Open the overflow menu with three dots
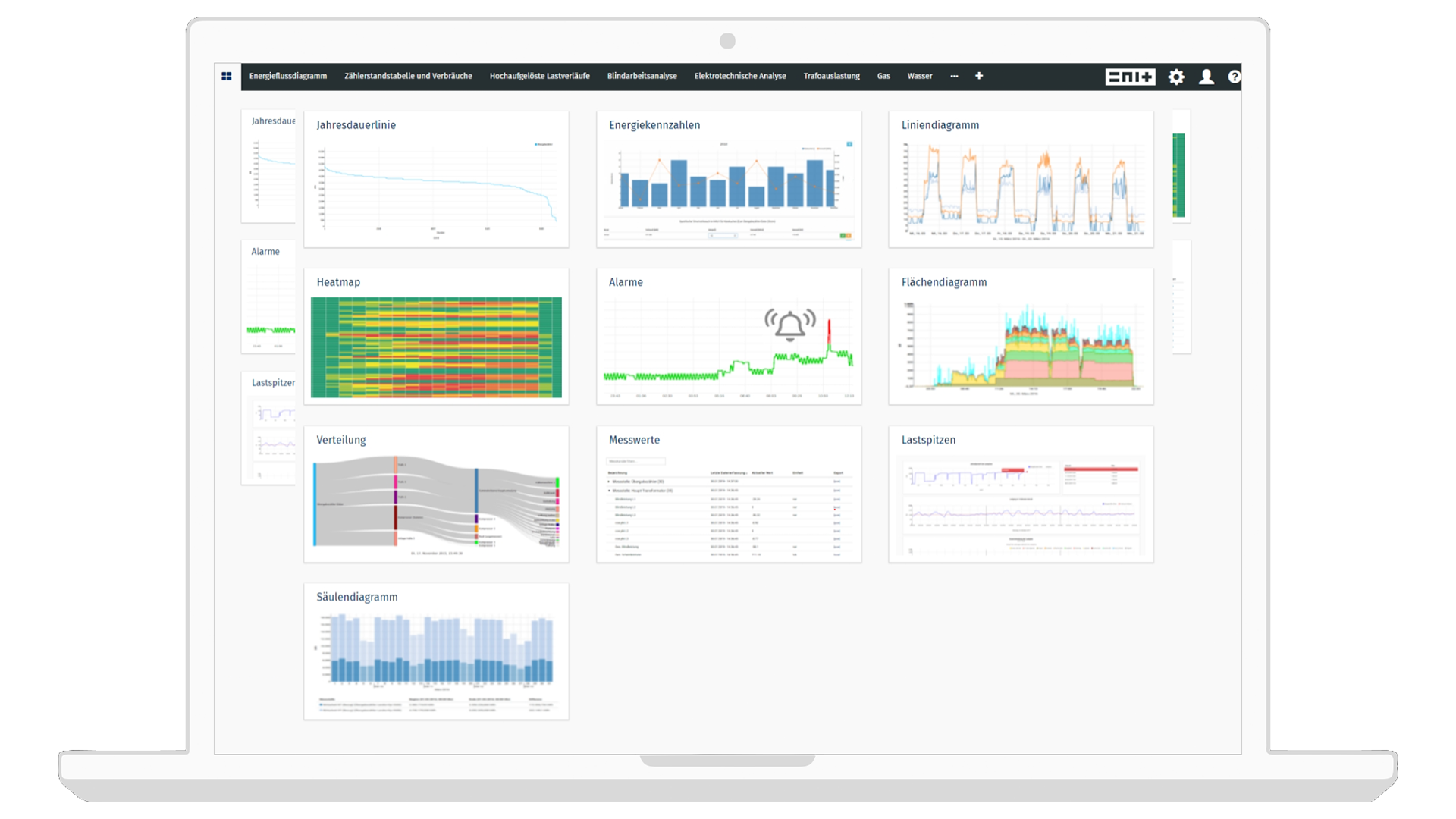1456x819 pixels. [954, 76]
